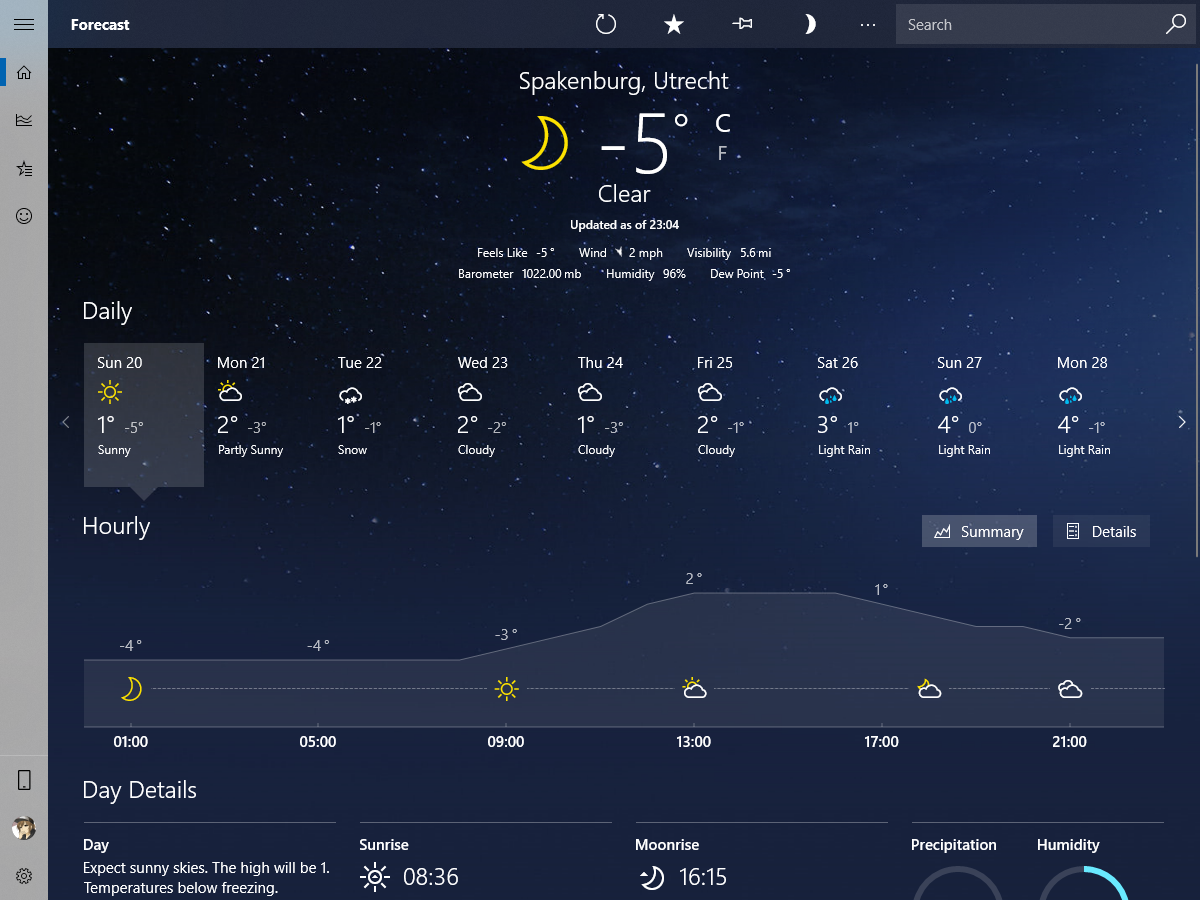
Task: Refresh the weather forecast
Action: pos(606,24)
